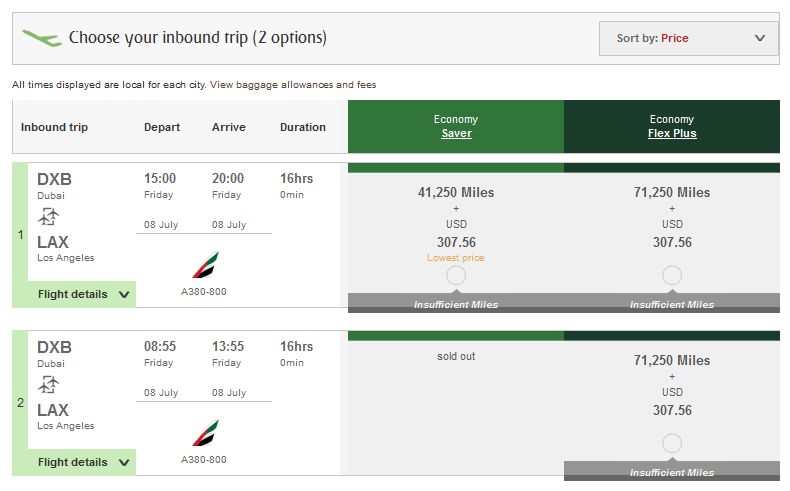Click the connecting-flight icon on flight 1
Image resolution: width=790 pixels, height=491 pixels.
48,217
